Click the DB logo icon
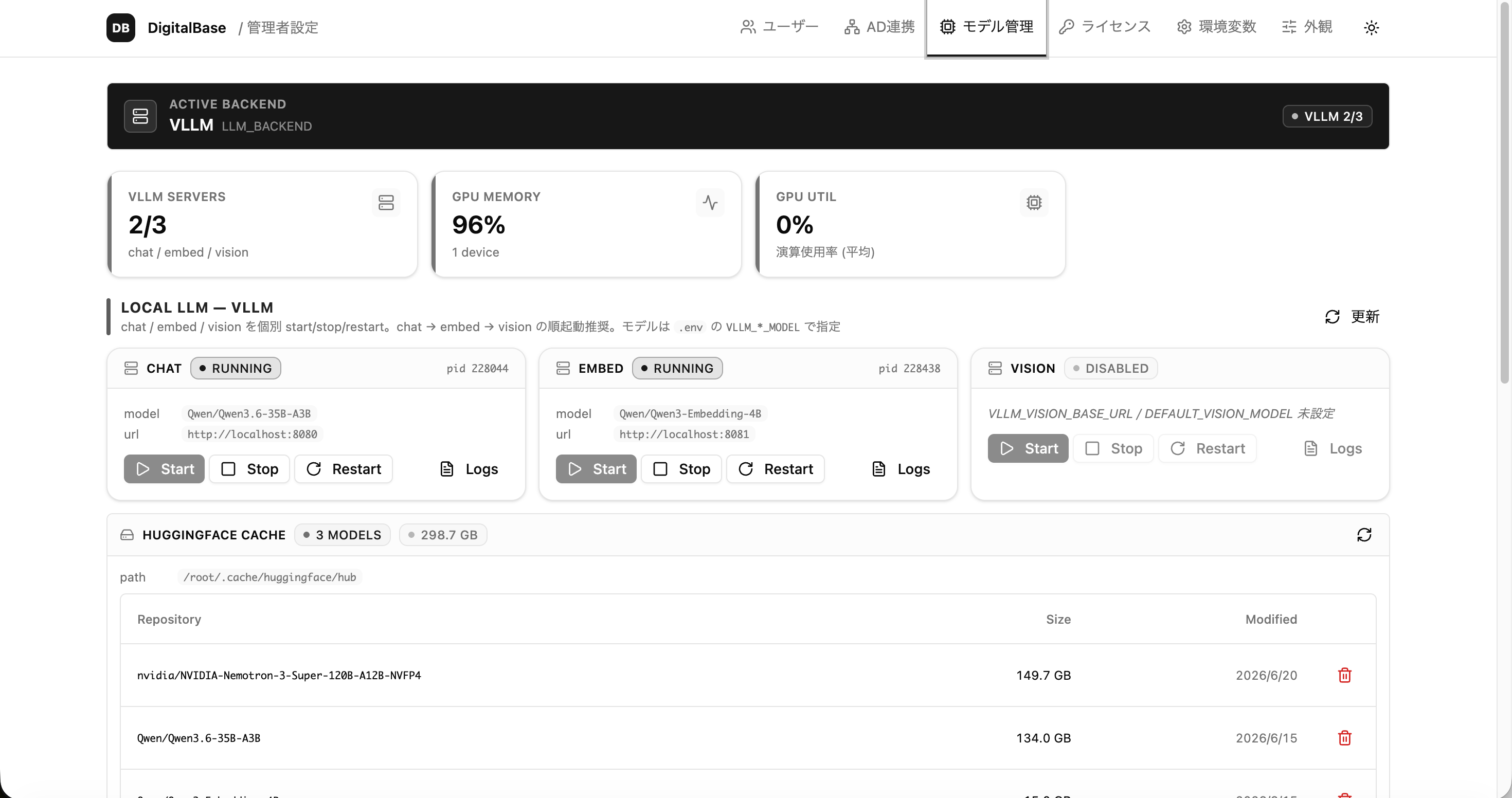This screenshot has width=1512, height=798. coord(120,28)
